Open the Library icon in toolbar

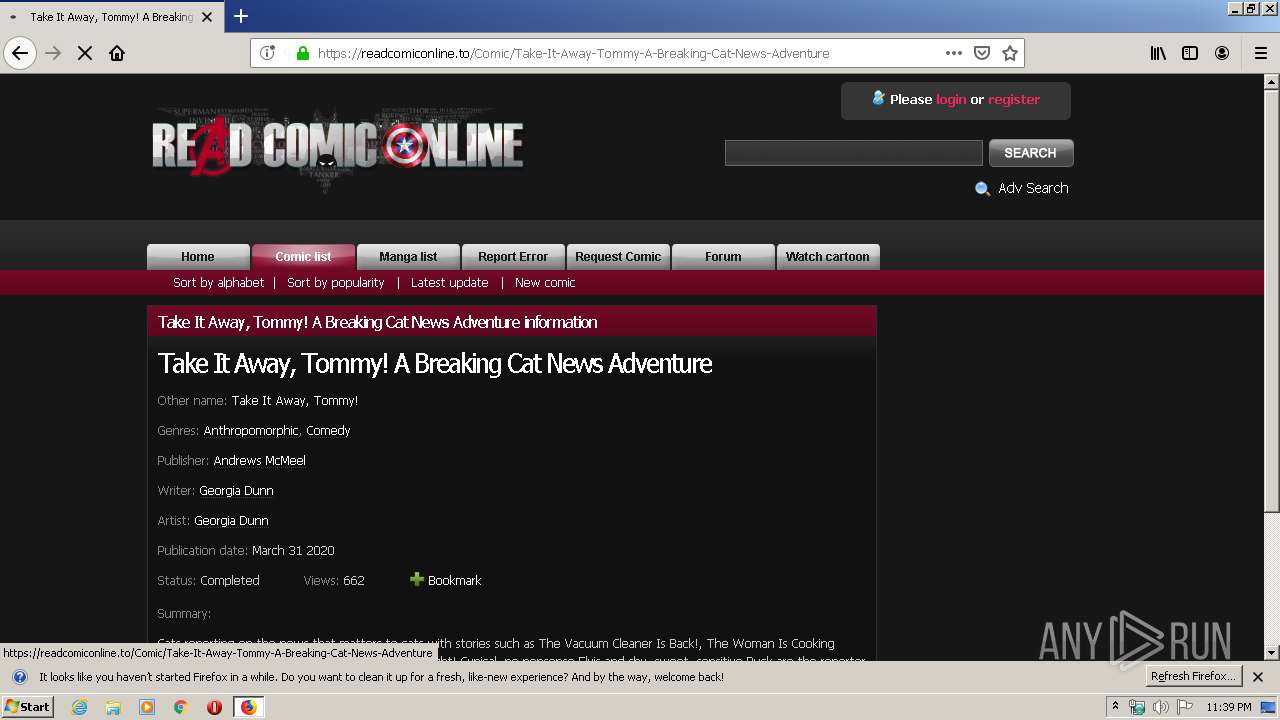tap(1158, 53)
